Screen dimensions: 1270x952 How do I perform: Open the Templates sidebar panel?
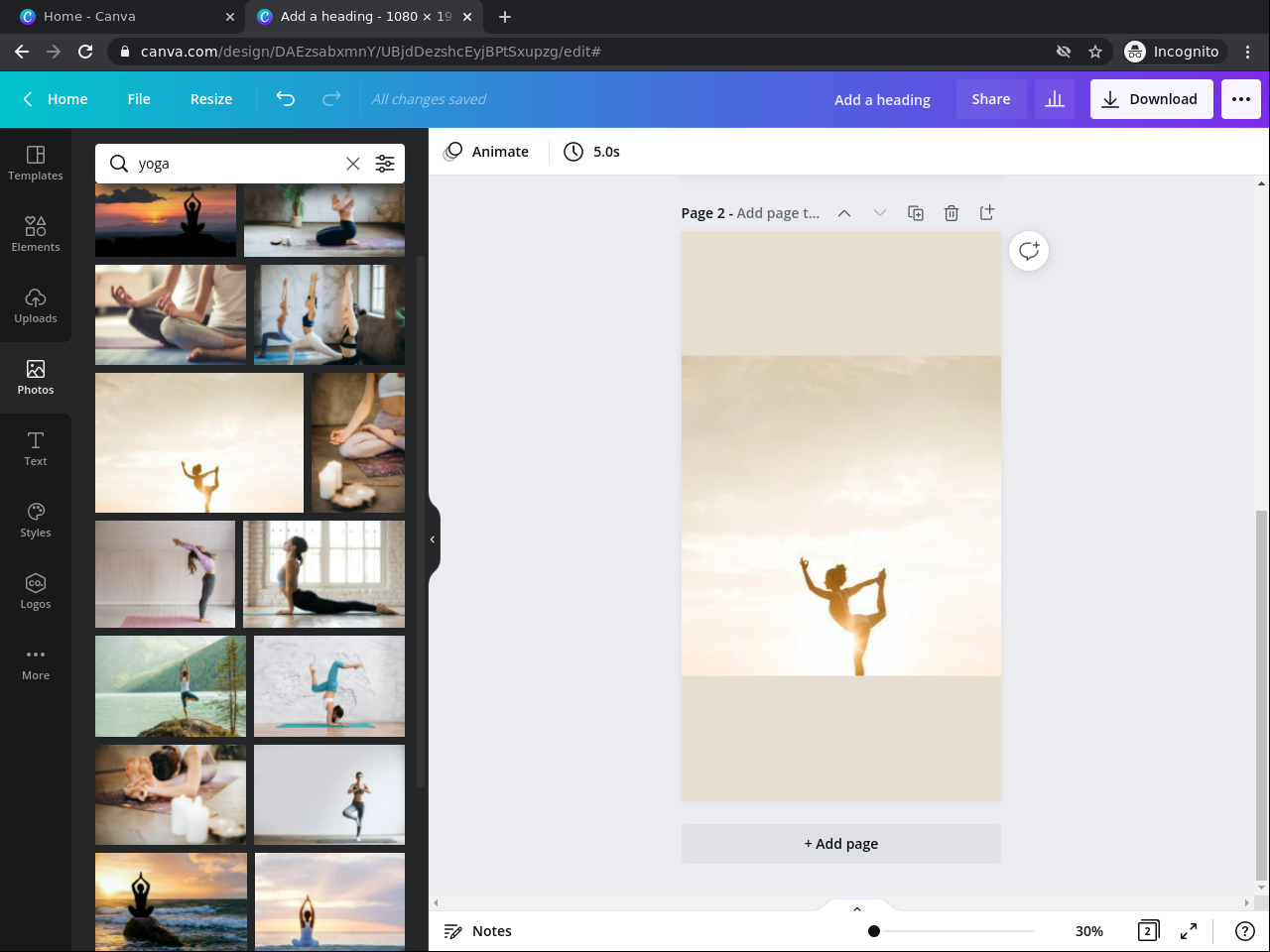36,164
